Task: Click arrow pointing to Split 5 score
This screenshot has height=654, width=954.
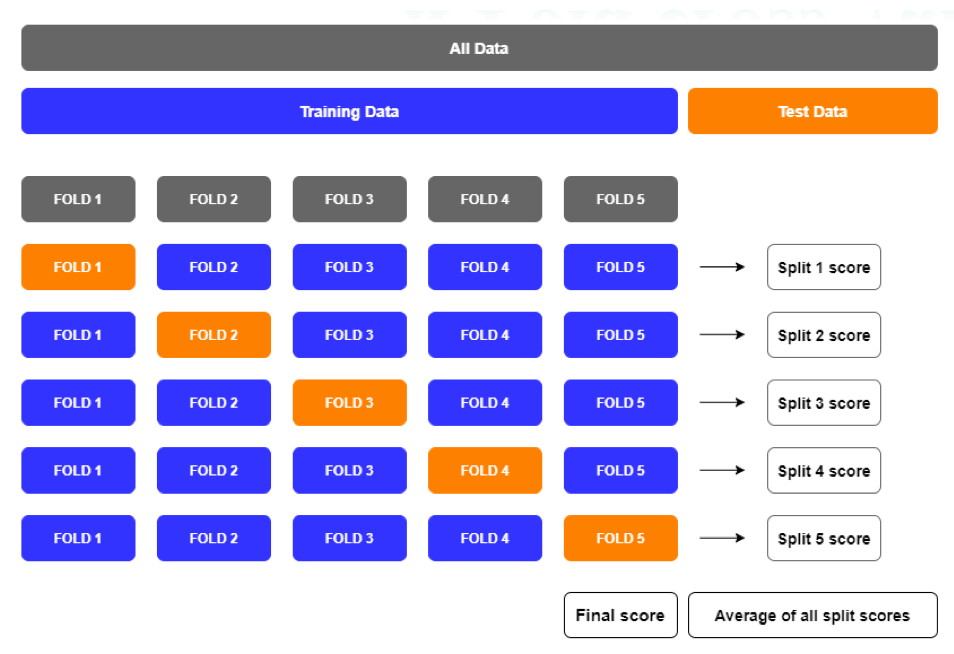Action: click(722, 538)
